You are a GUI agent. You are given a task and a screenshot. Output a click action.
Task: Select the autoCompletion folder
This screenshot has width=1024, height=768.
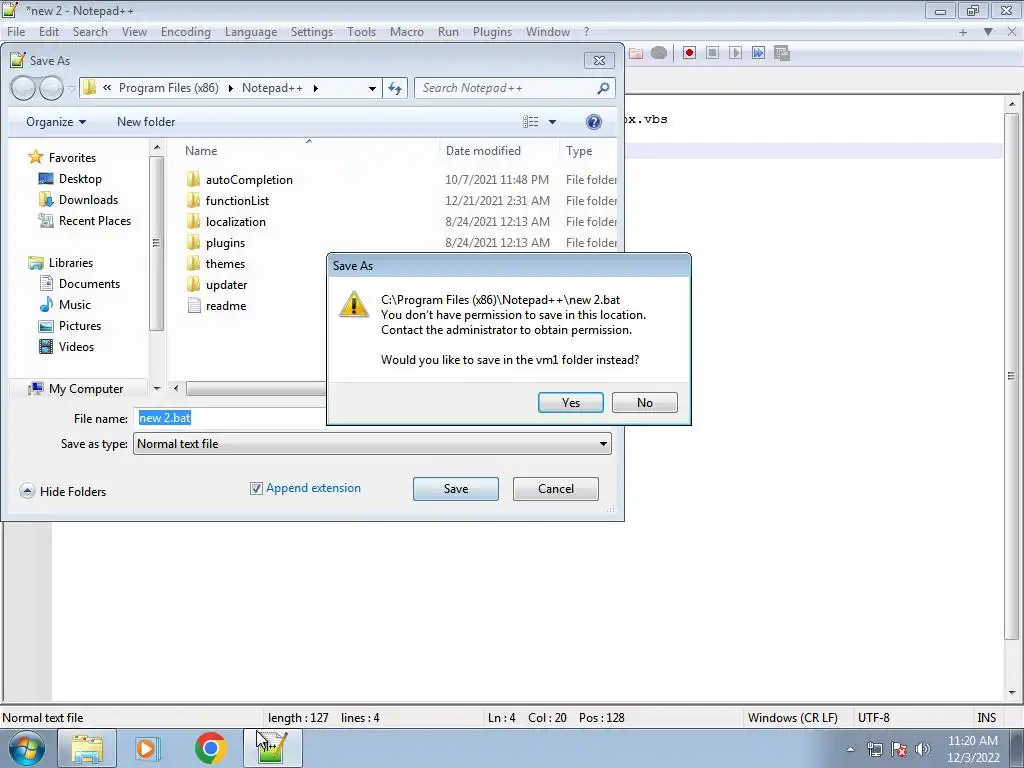(239, 180)
